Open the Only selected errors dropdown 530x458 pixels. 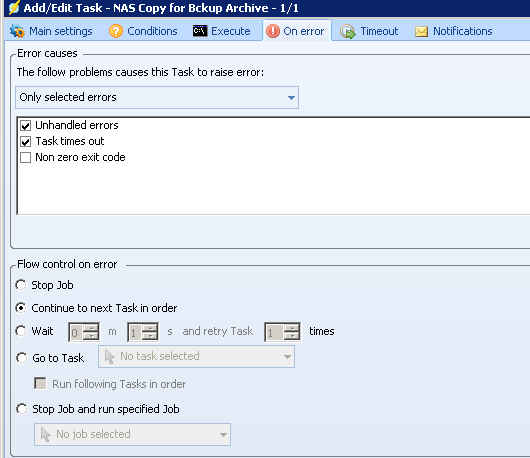[x=157, y=97]
